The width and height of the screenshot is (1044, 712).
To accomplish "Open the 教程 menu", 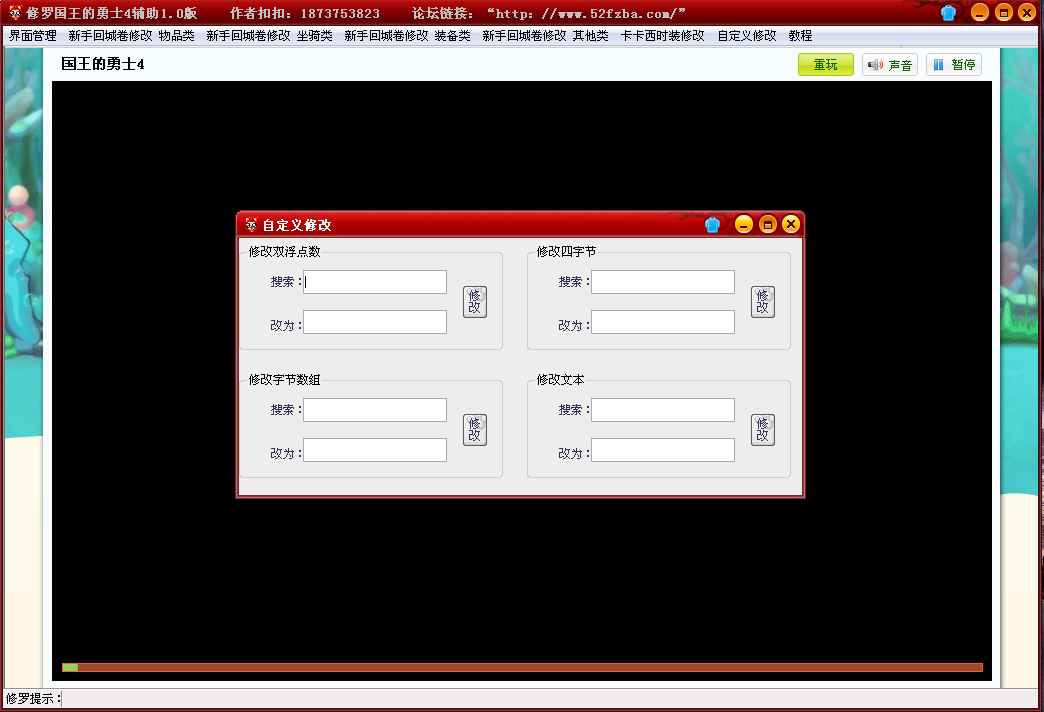I will (x=800, y=36).
